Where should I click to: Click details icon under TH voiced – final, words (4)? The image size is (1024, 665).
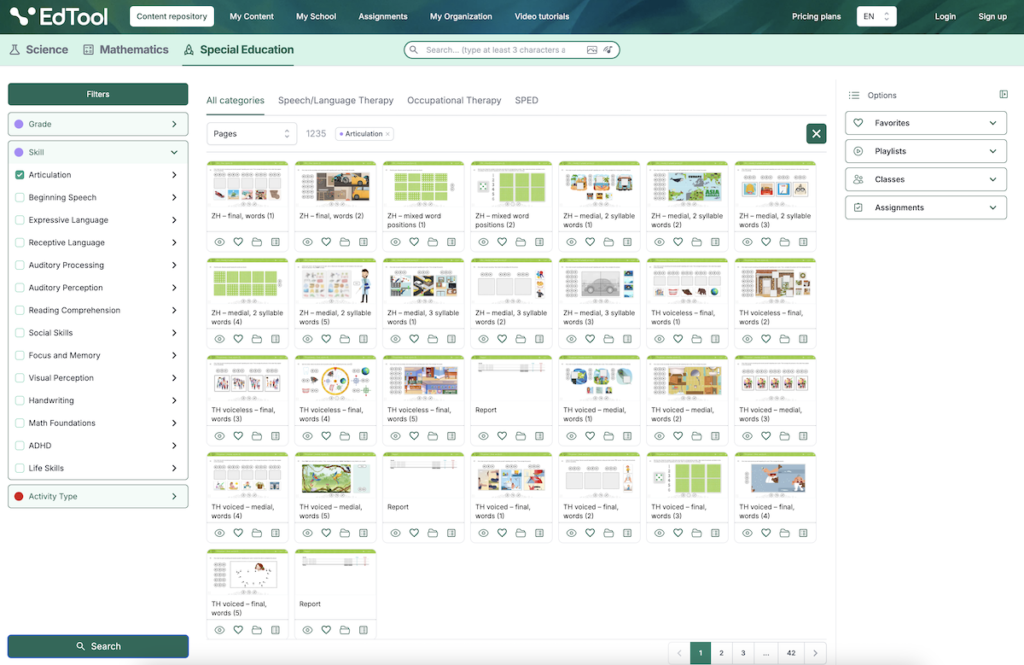(803, 533)
